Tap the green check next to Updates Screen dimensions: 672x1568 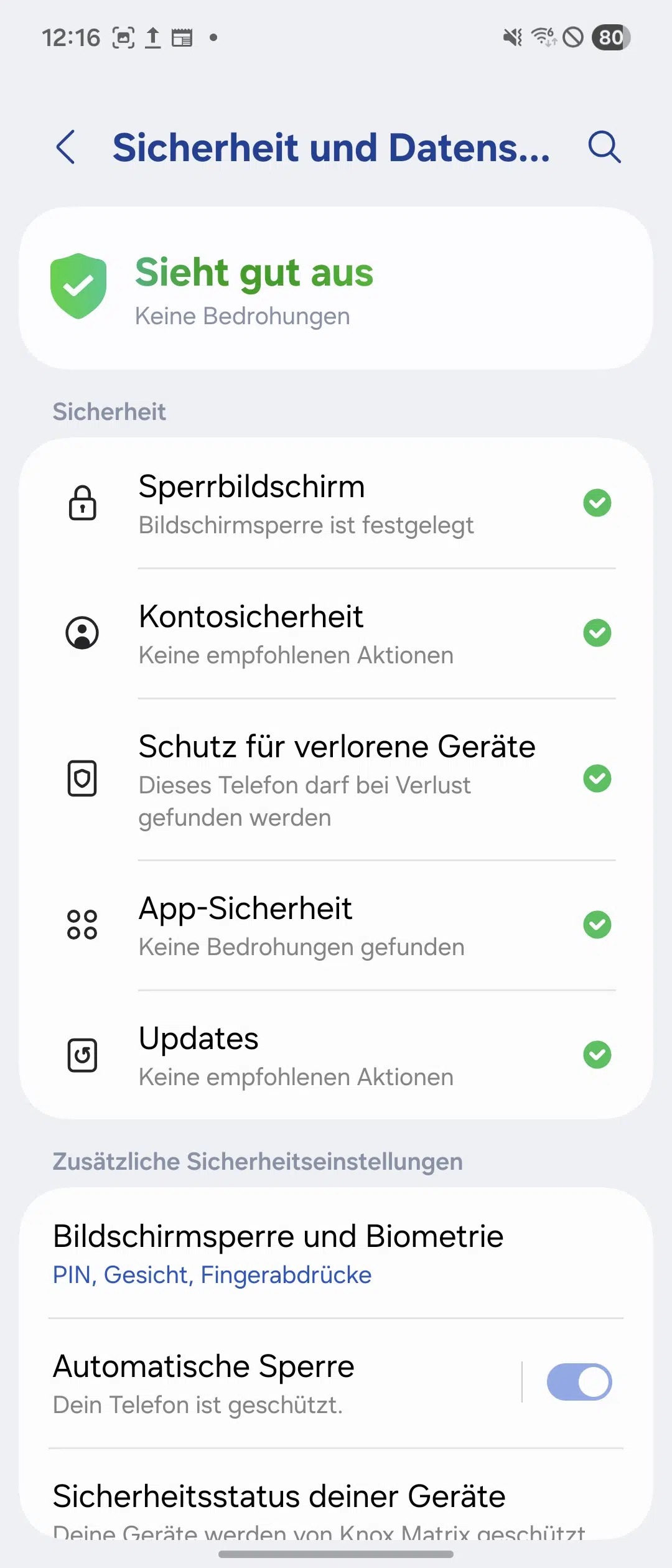click(x=597, y=1055)
